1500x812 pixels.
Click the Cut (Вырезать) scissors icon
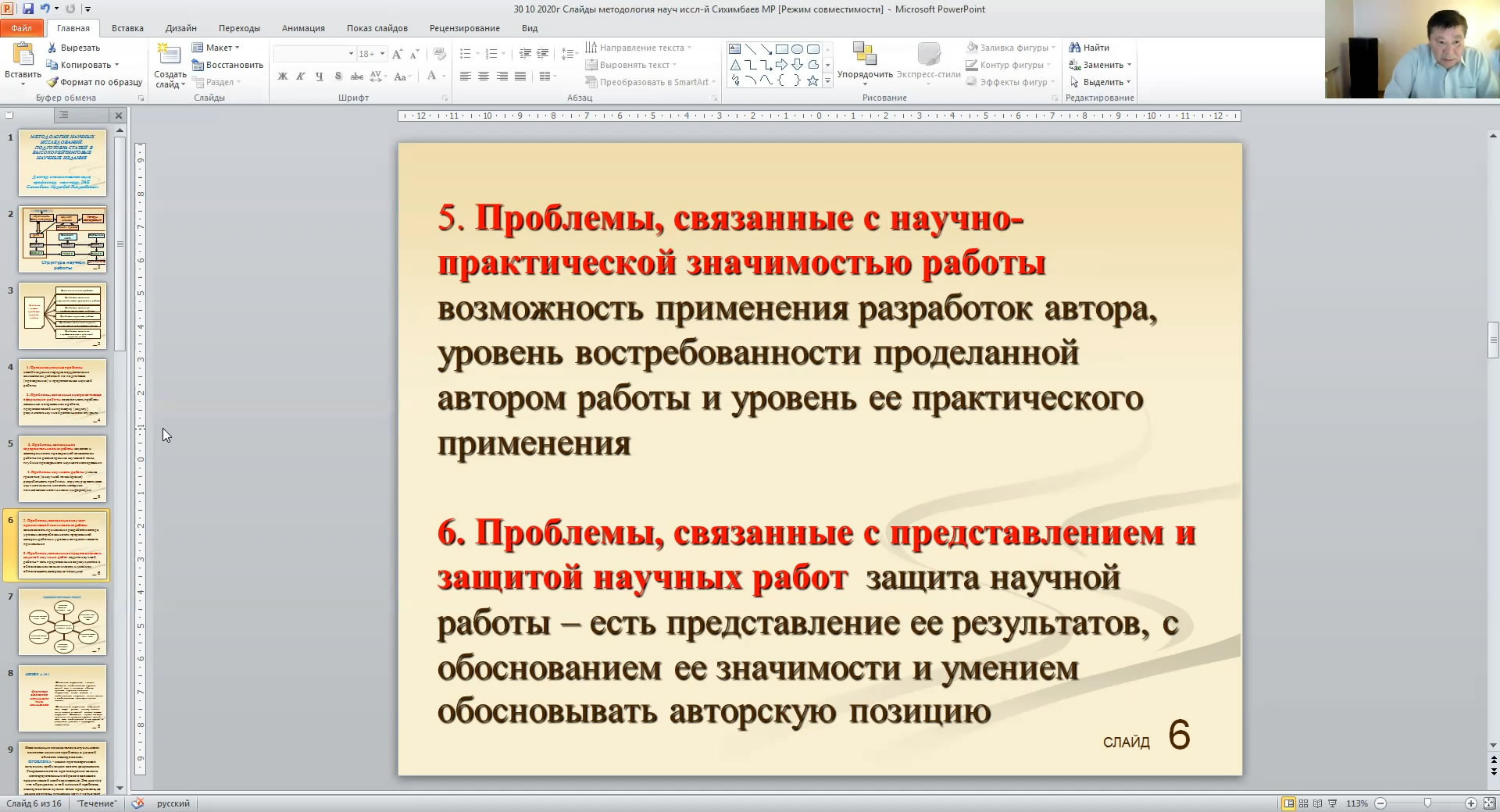pos(52,48)
